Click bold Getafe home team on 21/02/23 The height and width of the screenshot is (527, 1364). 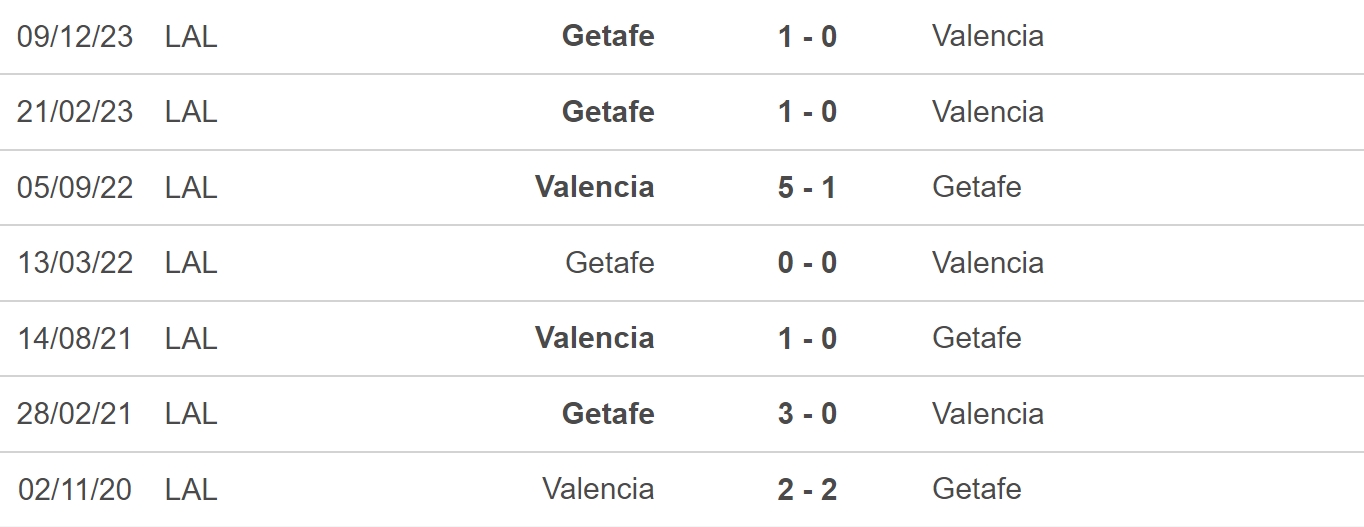coord(608,111)
